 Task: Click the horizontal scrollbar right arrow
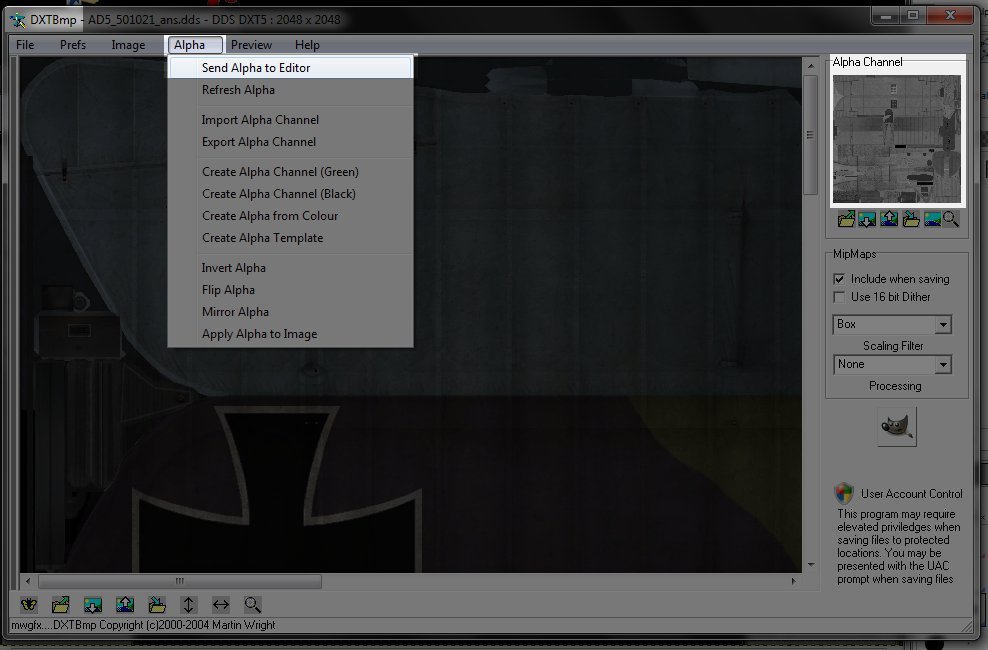793,581
